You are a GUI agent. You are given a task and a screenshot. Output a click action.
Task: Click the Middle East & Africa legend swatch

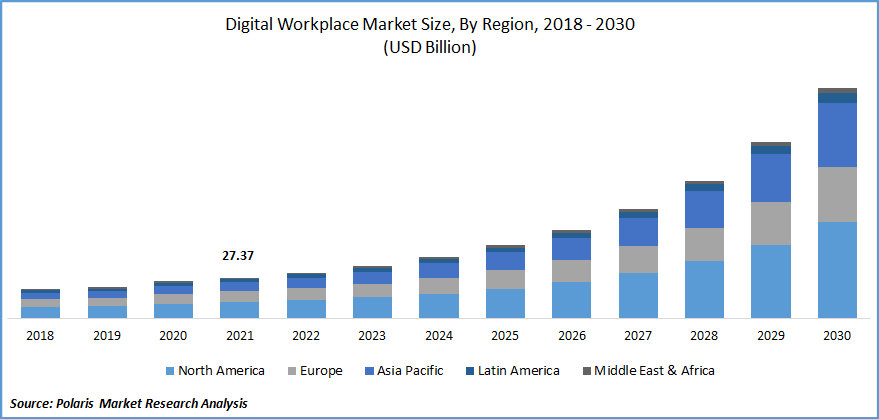click(x=586, y=371)
